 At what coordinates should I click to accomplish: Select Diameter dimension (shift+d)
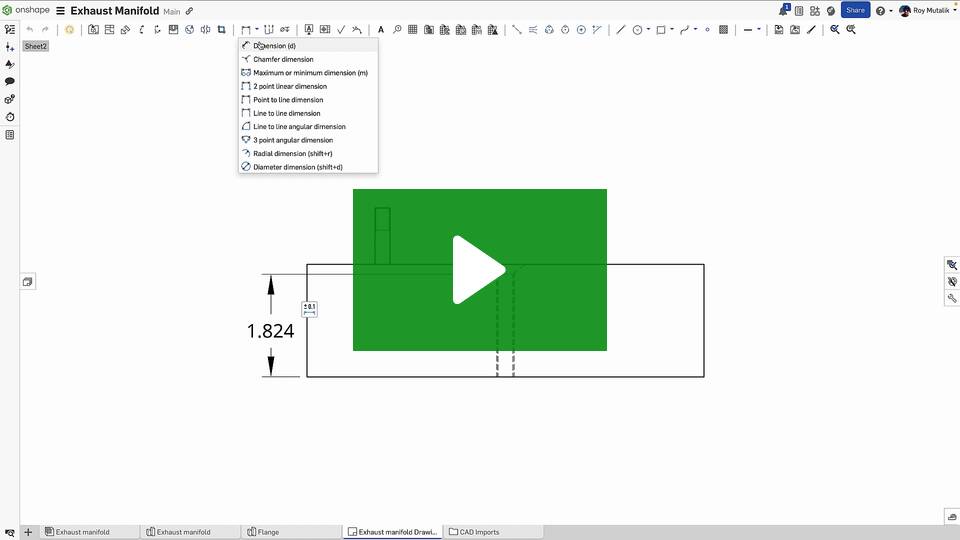[308, 167]
